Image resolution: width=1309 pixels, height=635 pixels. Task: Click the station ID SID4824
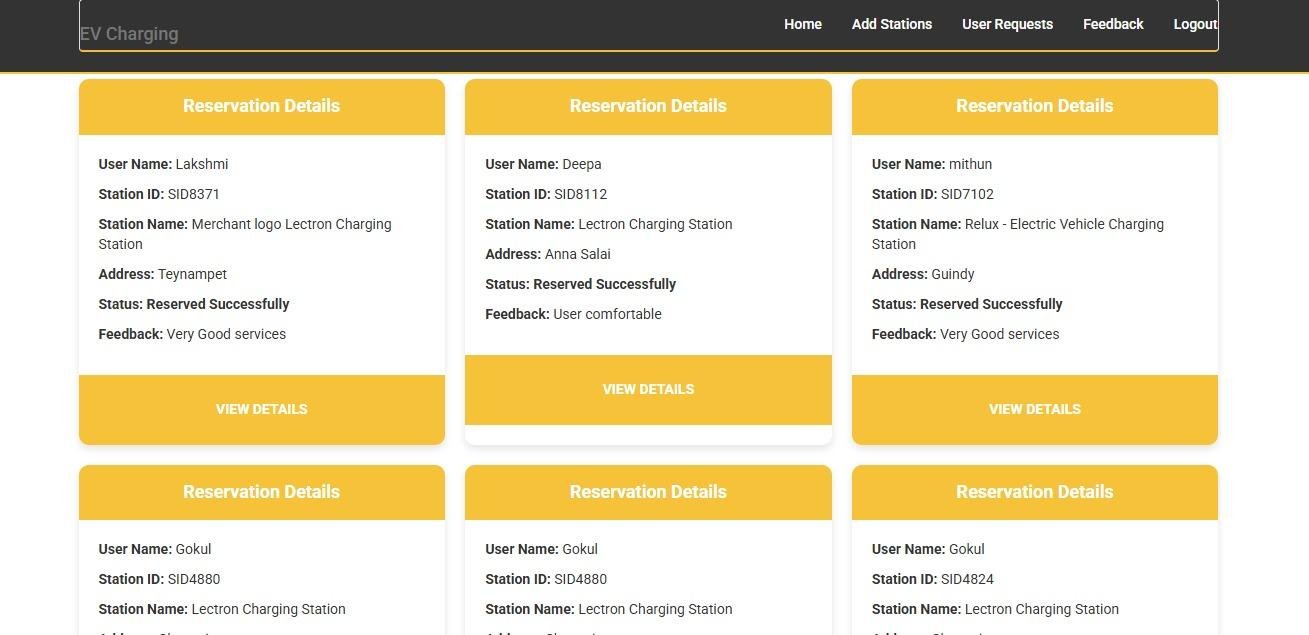(967, 579)
